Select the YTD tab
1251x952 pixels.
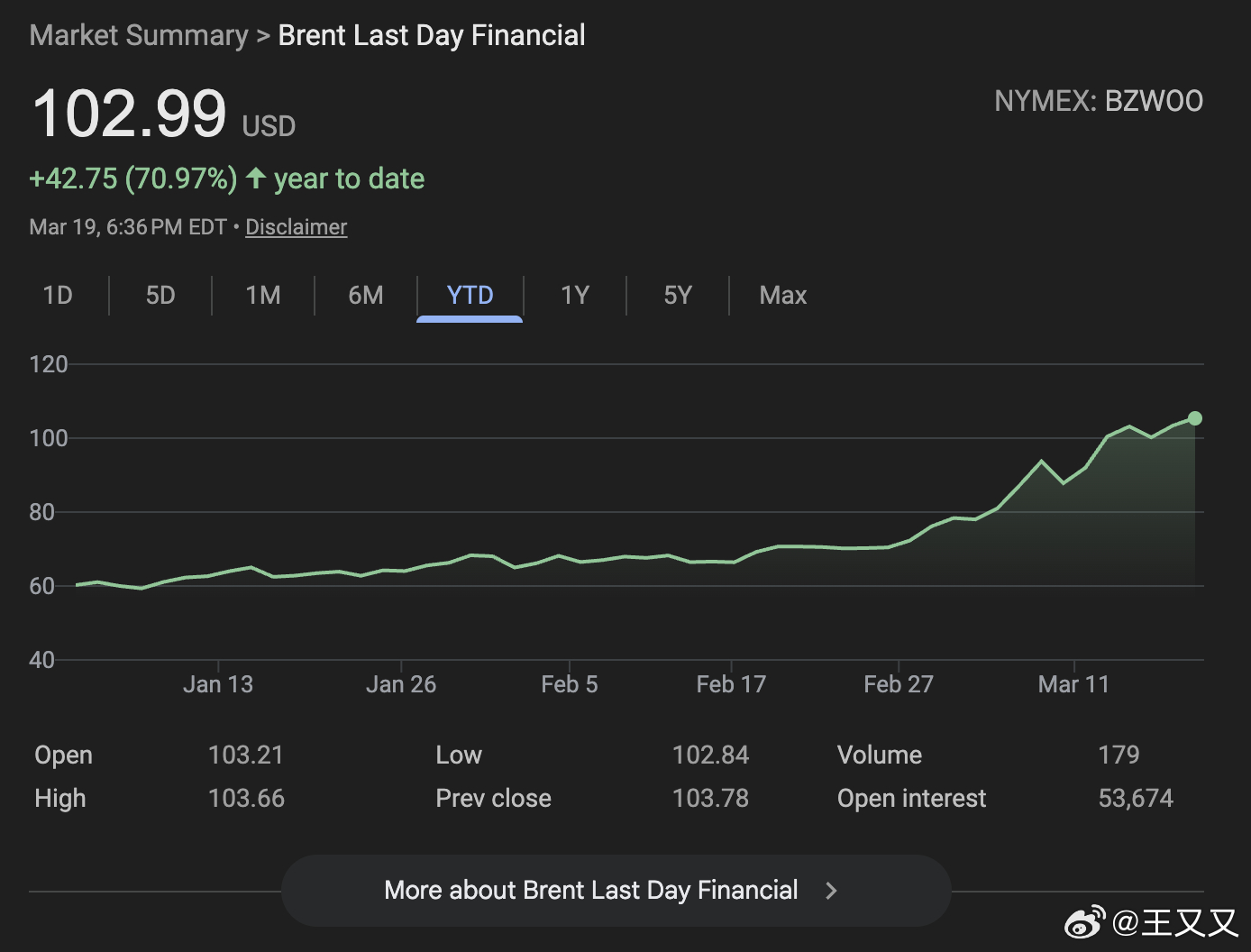(470, 296)
